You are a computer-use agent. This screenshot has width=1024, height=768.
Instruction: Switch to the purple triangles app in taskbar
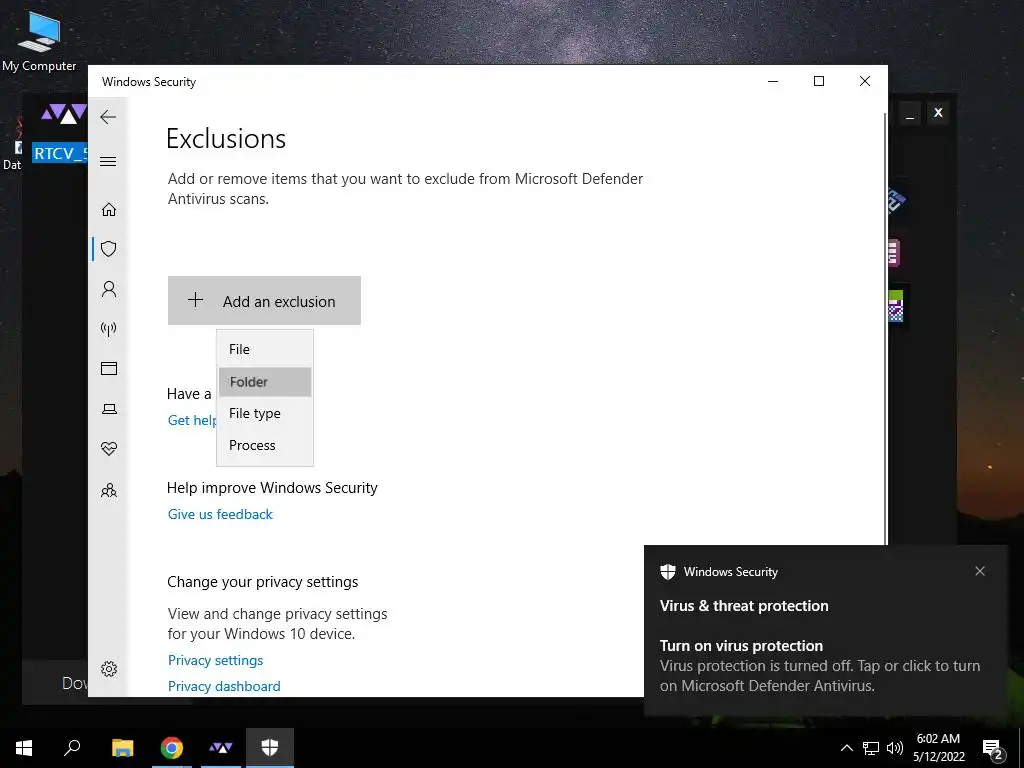coord(221,748)
